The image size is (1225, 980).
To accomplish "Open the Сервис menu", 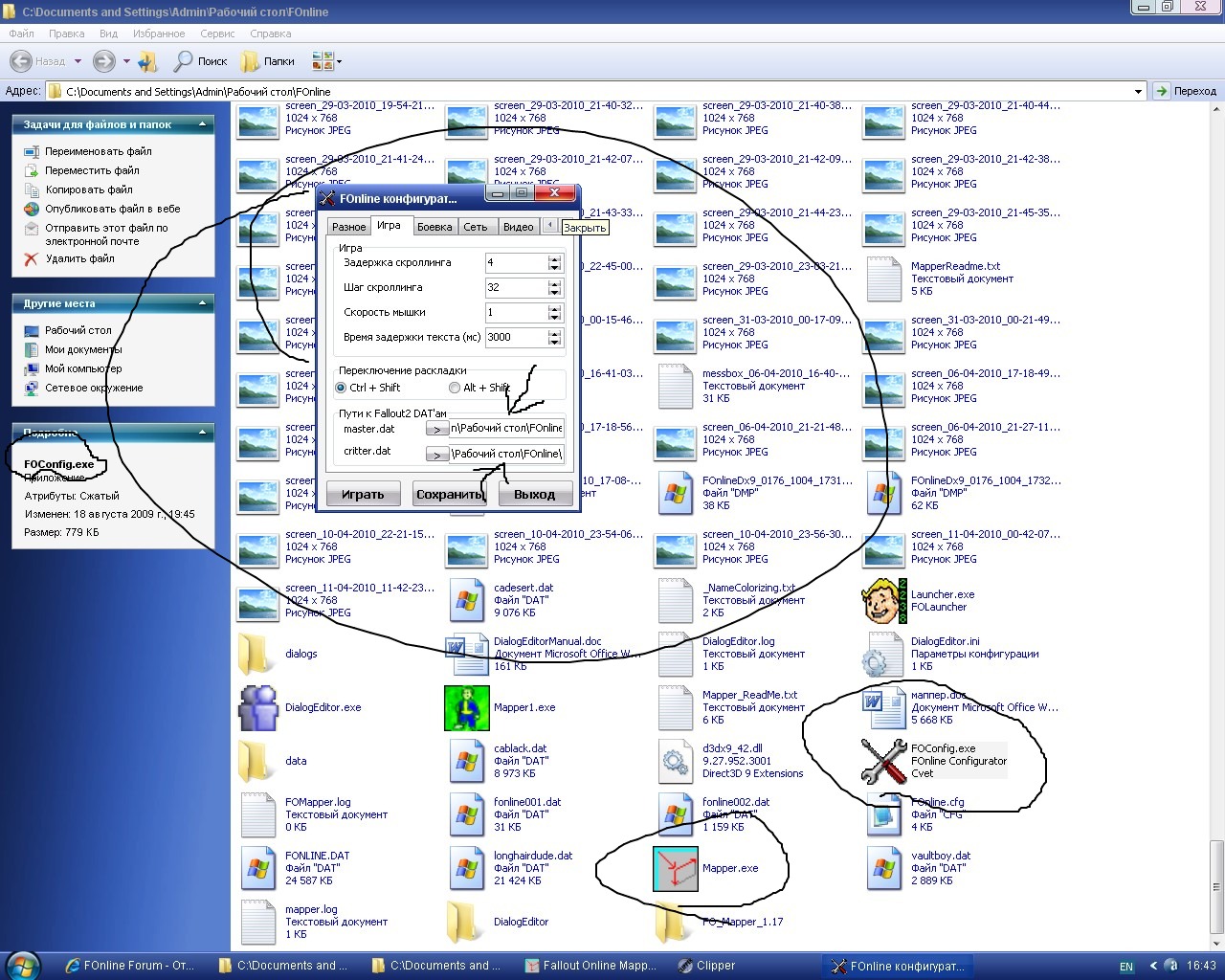I will (217, 33).
